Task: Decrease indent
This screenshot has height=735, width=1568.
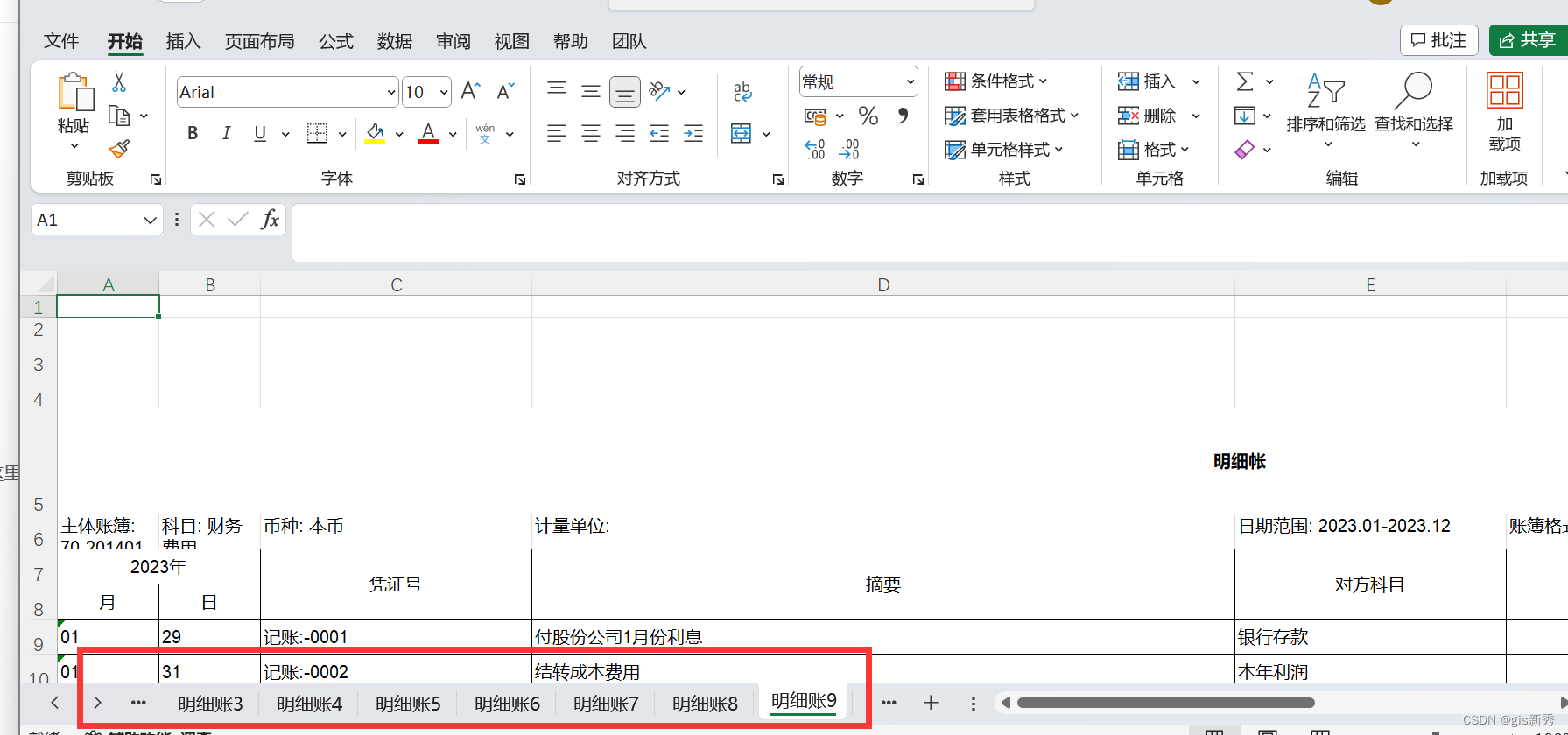Action: click(659, 133)
